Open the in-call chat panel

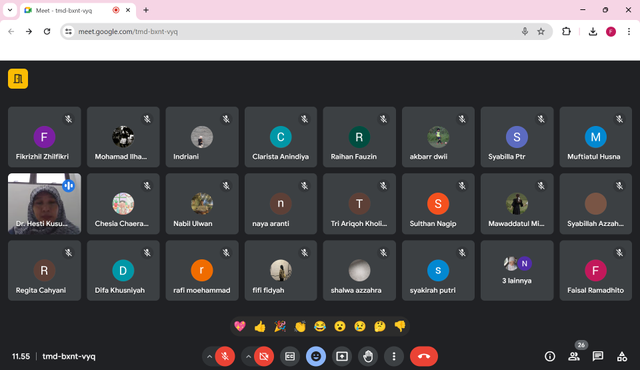click(598, 356)
